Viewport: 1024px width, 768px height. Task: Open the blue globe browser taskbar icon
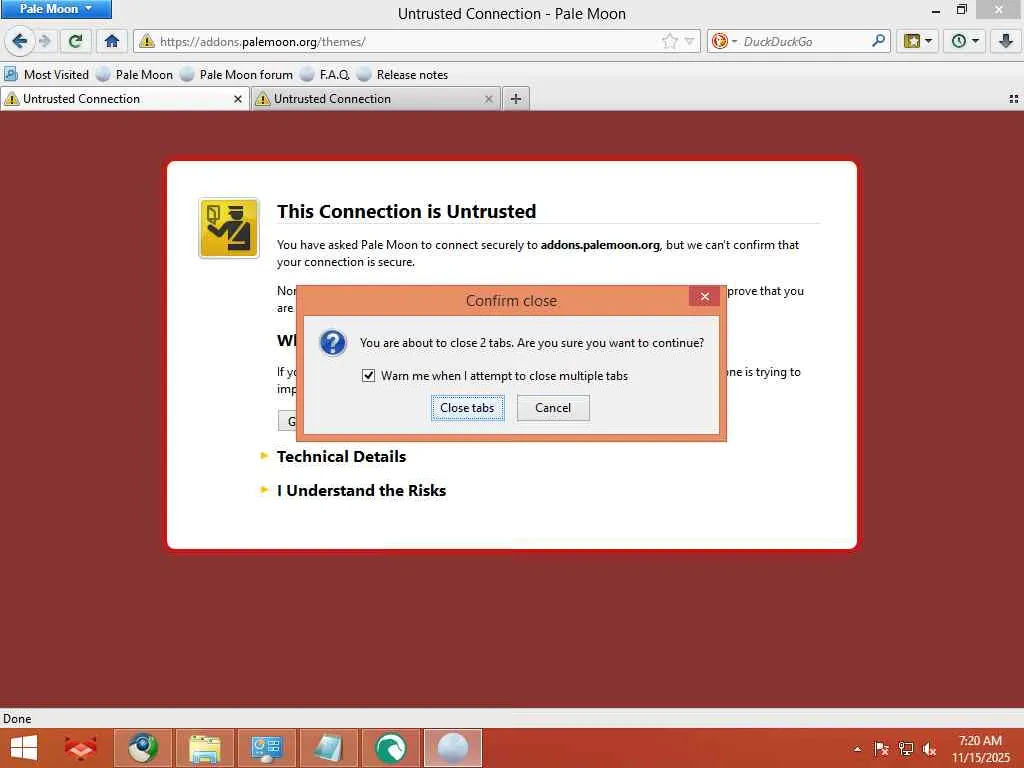point(143,748)
